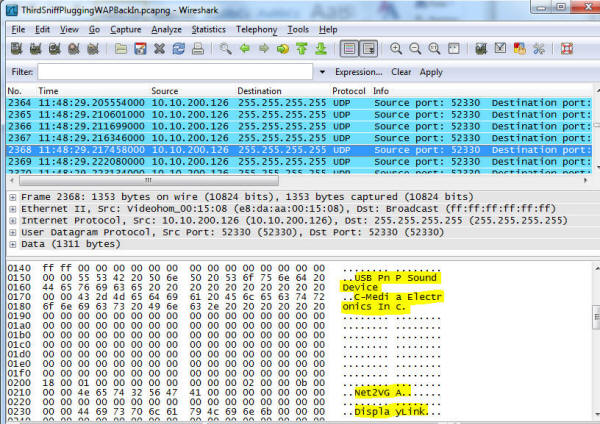Print packets using printer icon

click(x=198, y=49)
